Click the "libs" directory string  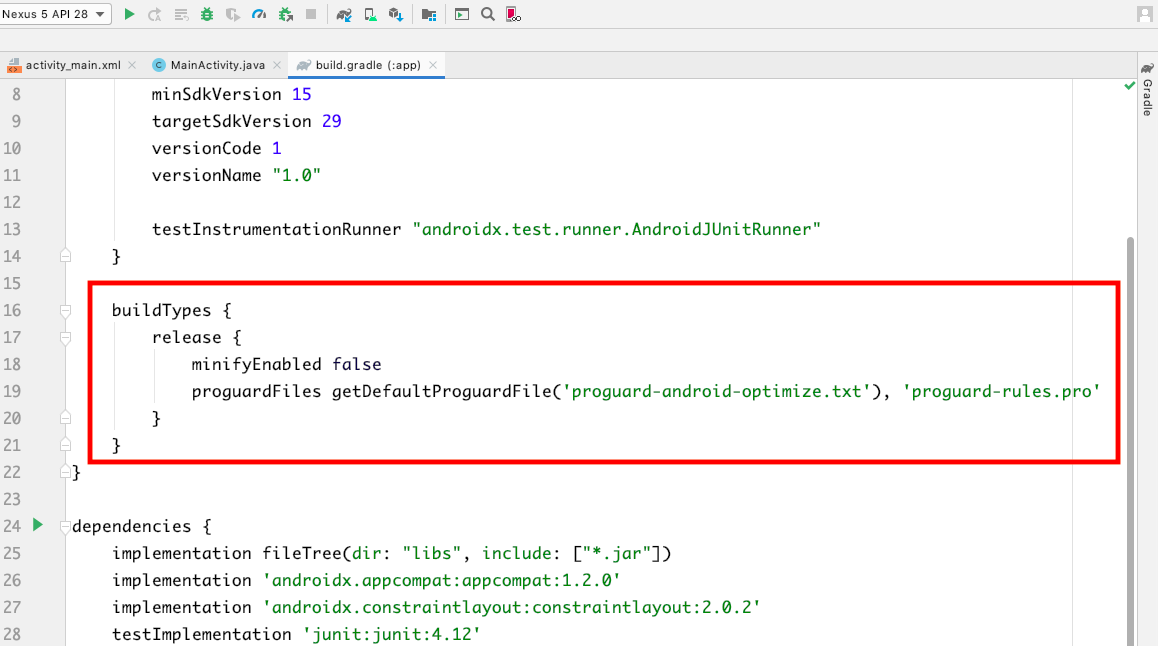pos(432,554)
